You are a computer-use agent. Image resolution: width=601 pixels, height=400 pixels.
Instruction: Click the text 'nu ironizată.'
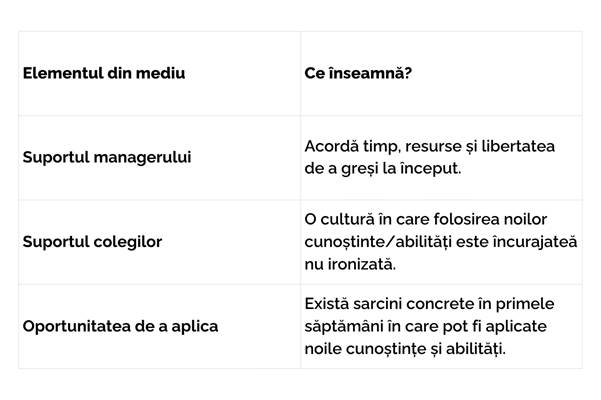pos(350,264)
